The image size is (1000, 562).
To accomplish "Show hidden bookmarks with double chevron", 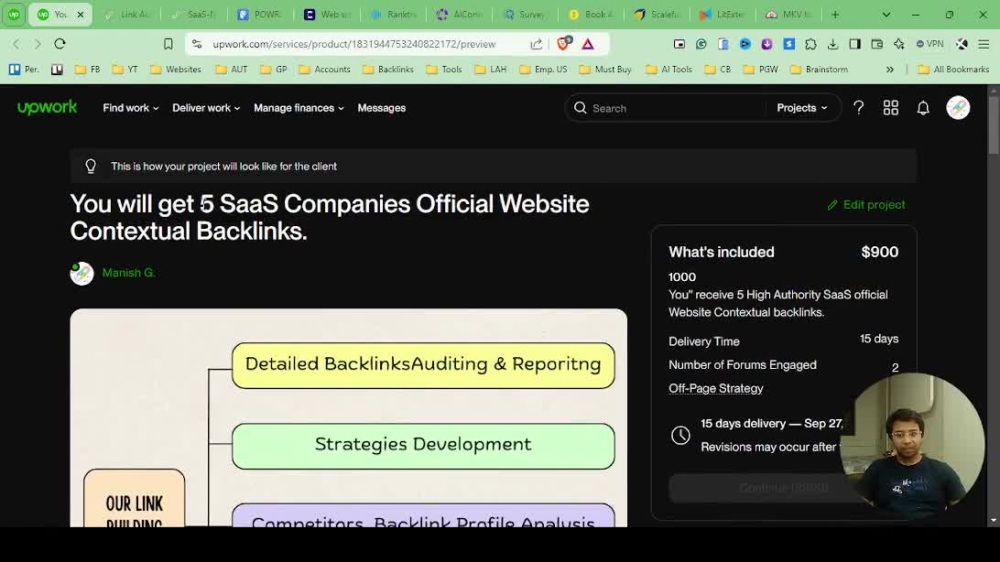I will pos(890,69).
